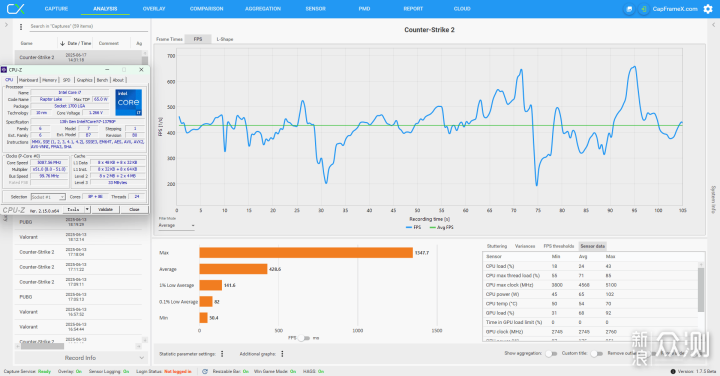Open the CapFrameX.com link

[675, 9]
